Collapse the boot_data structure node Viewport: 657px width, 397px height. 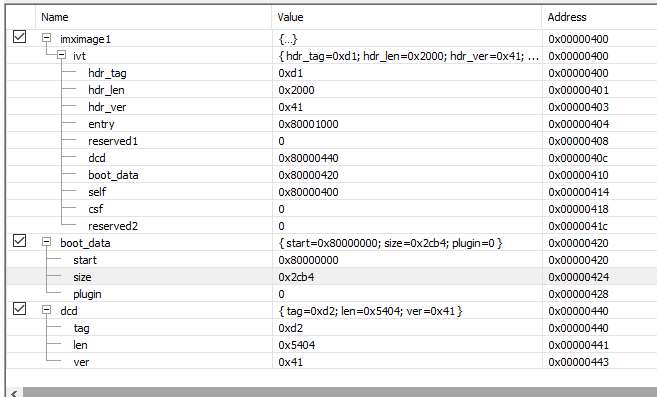[47, 242]
